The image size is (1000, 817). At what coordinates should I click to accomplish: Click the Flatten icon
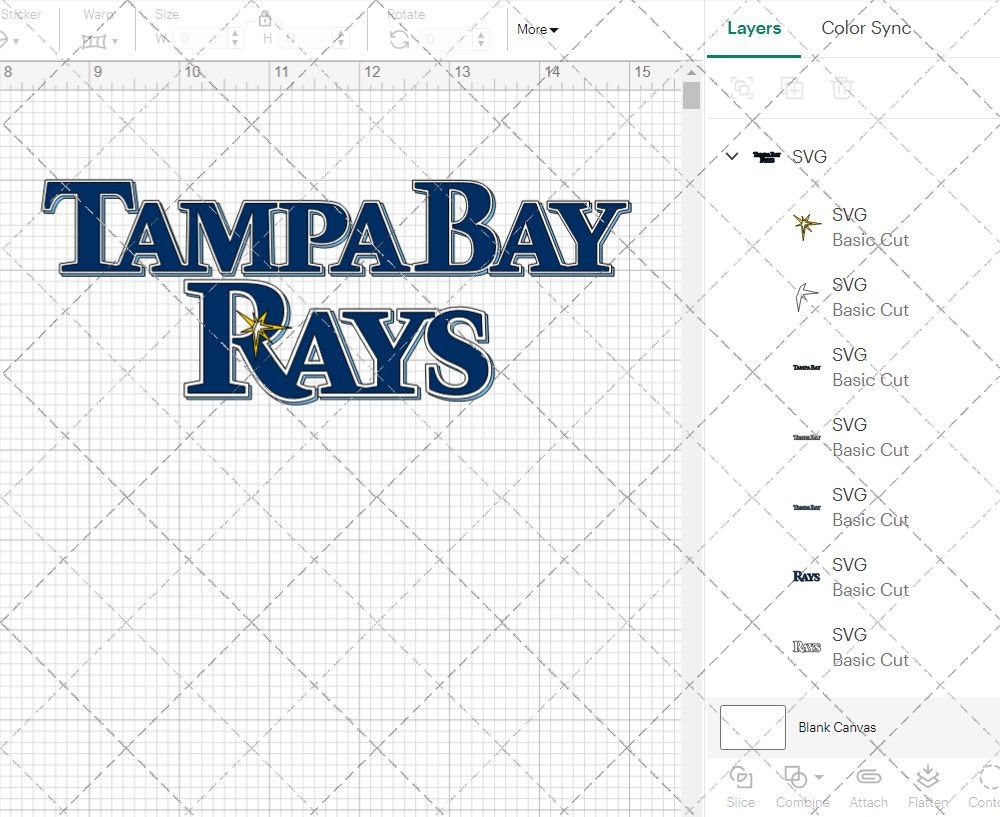[927, 777]
